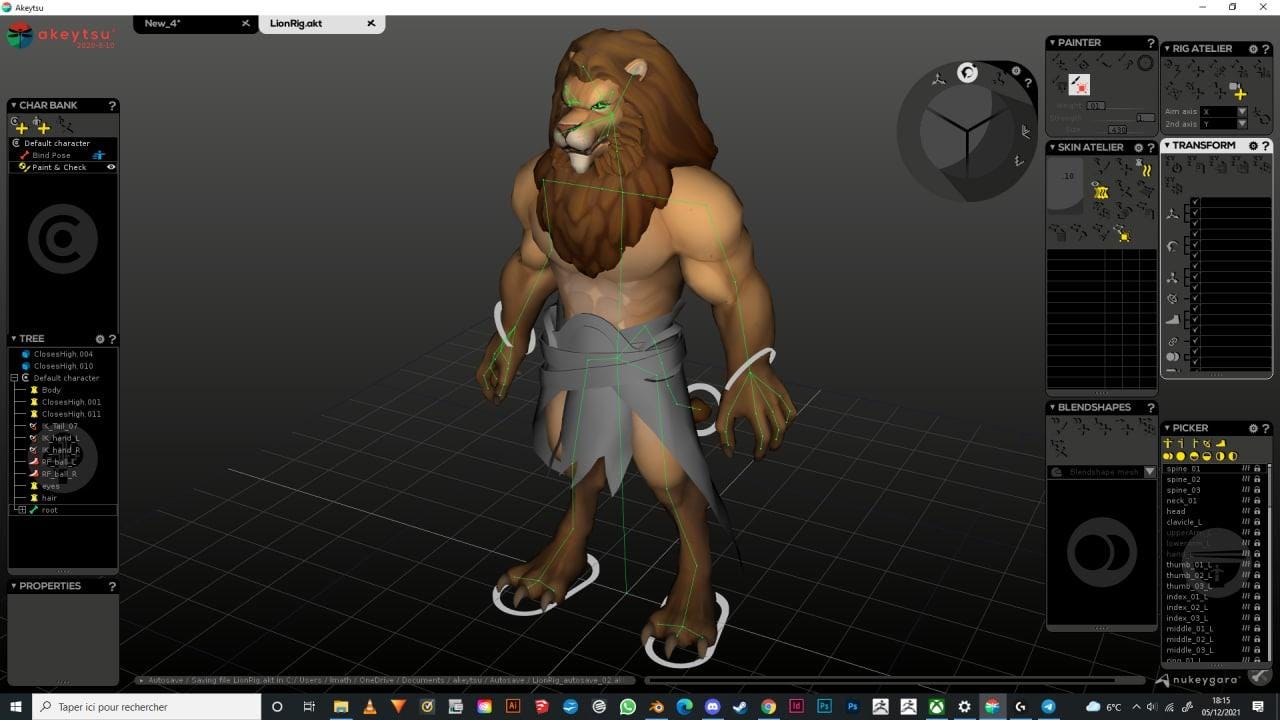Click the first yellow body-selection icon in Picker
The width and height of the screenshot is (1280, 720).
pos(1168,443)
